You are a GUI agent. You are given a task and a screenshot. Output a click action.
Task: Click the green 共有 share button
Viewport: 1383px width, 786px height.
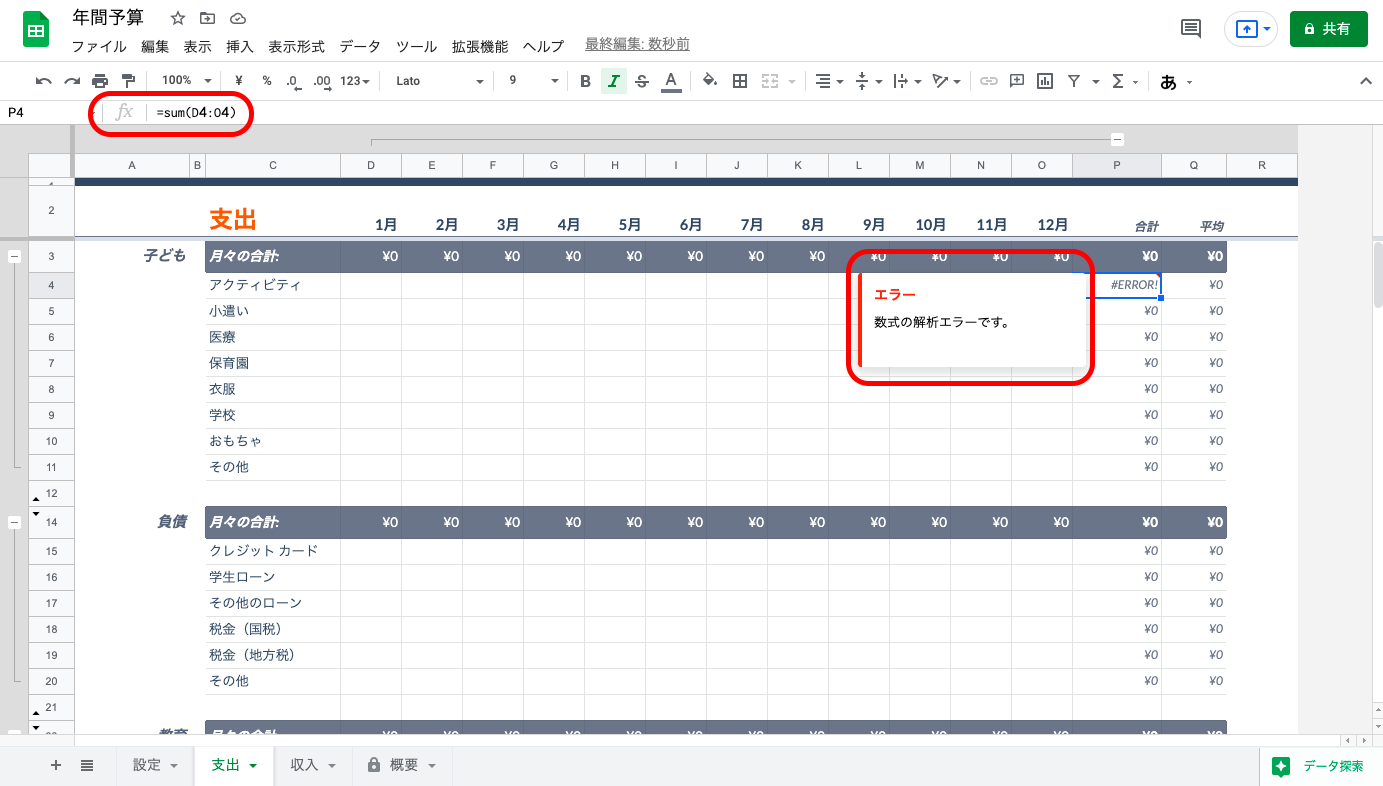point(1328,29)
